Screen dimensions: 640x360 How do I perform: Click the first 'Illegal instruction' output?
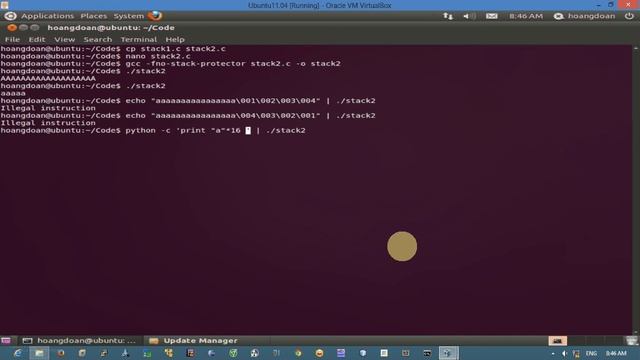coord(48,108)
